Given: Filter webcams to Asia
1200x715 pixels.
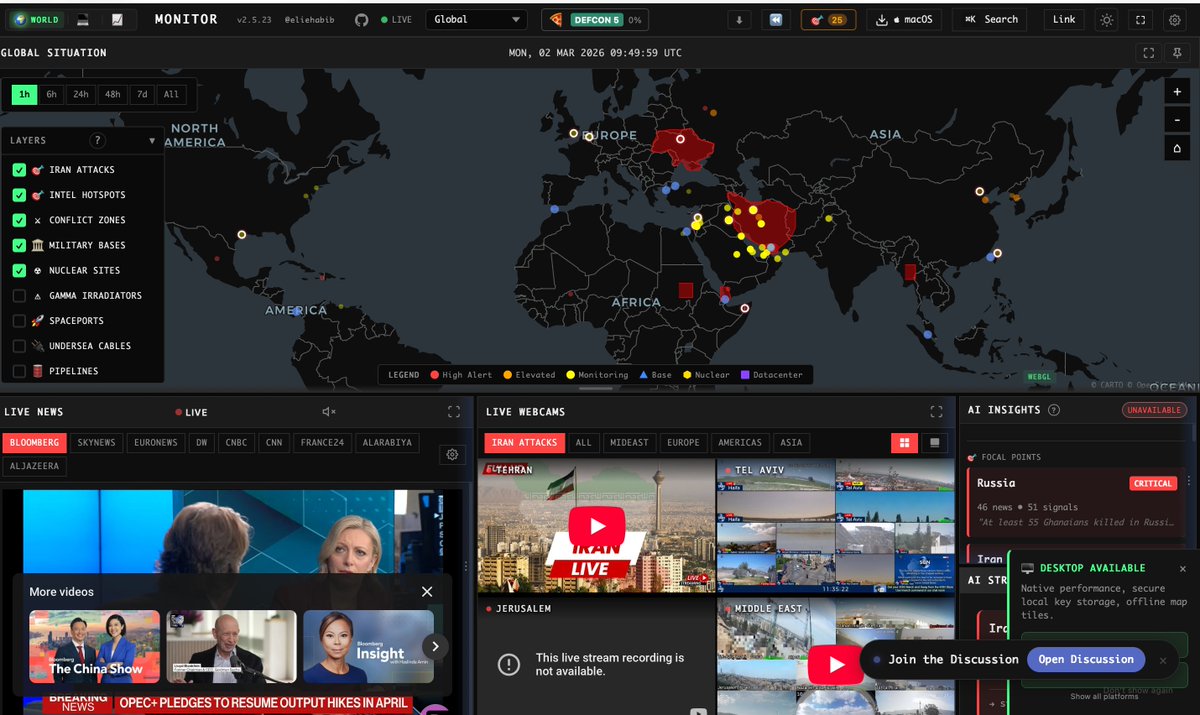Looking at the screenshot, I should [791, 442].
